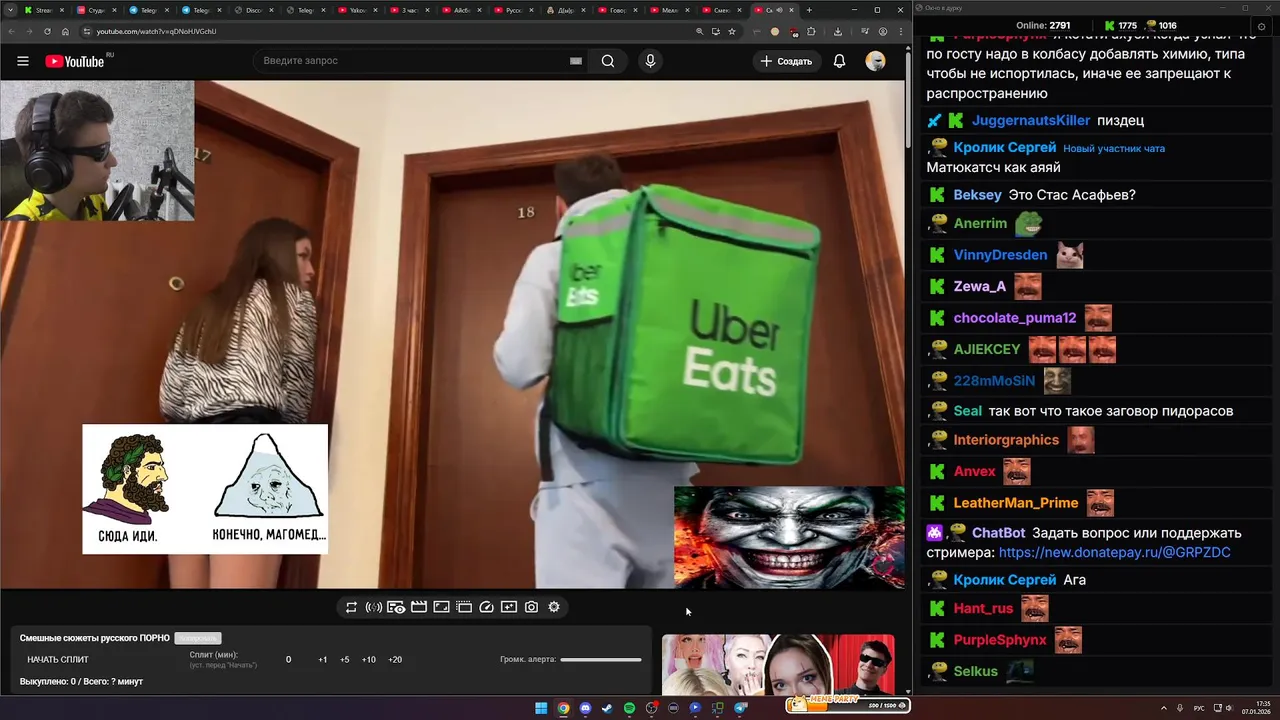This screenshot has width=1280, height=720.
Task: Open the Windows Start button
Action: tap(541, 708)
